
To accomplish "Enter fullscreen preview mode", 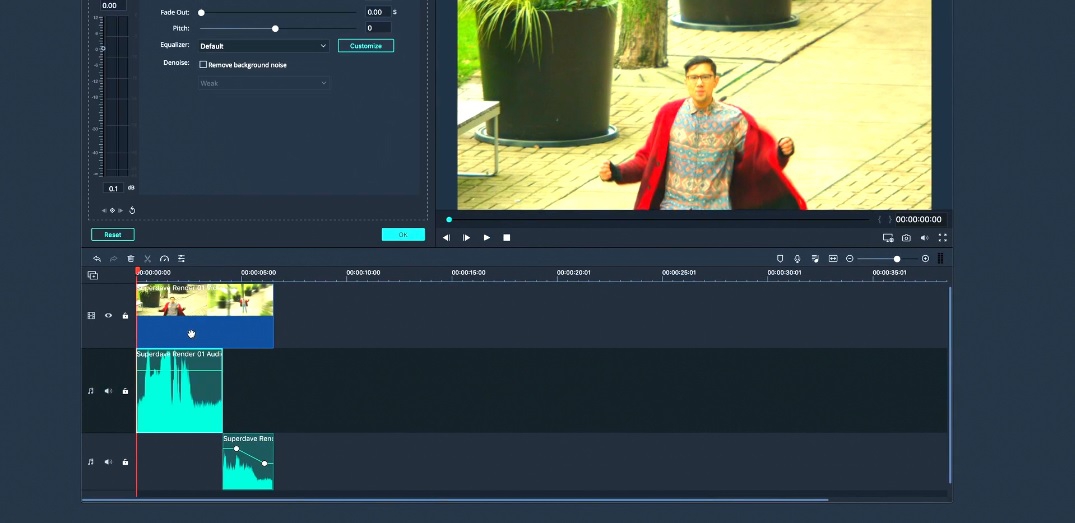I will [x=942, y=238].
